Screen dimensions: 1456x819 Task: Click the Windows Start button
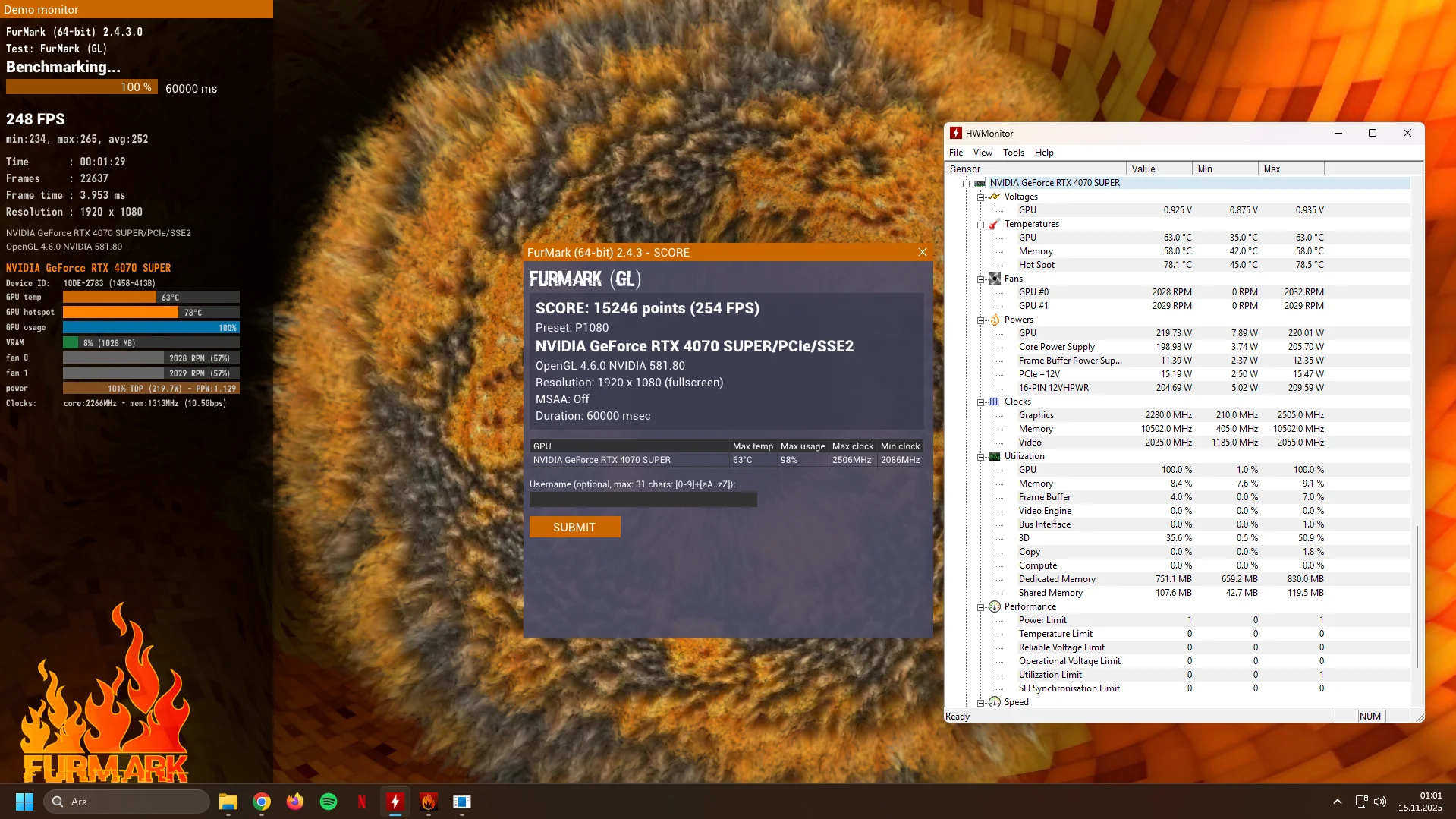pyautogui.click(x=24, y=802)
